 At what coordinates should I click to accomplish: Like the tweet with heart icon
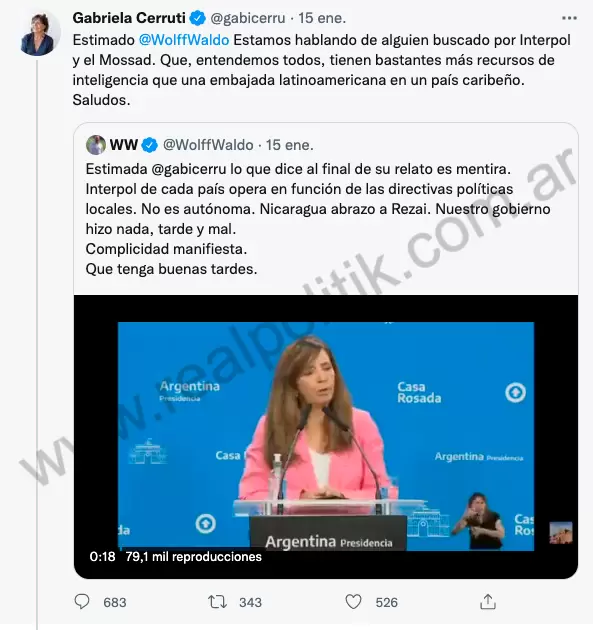click(x=354, y=602)
